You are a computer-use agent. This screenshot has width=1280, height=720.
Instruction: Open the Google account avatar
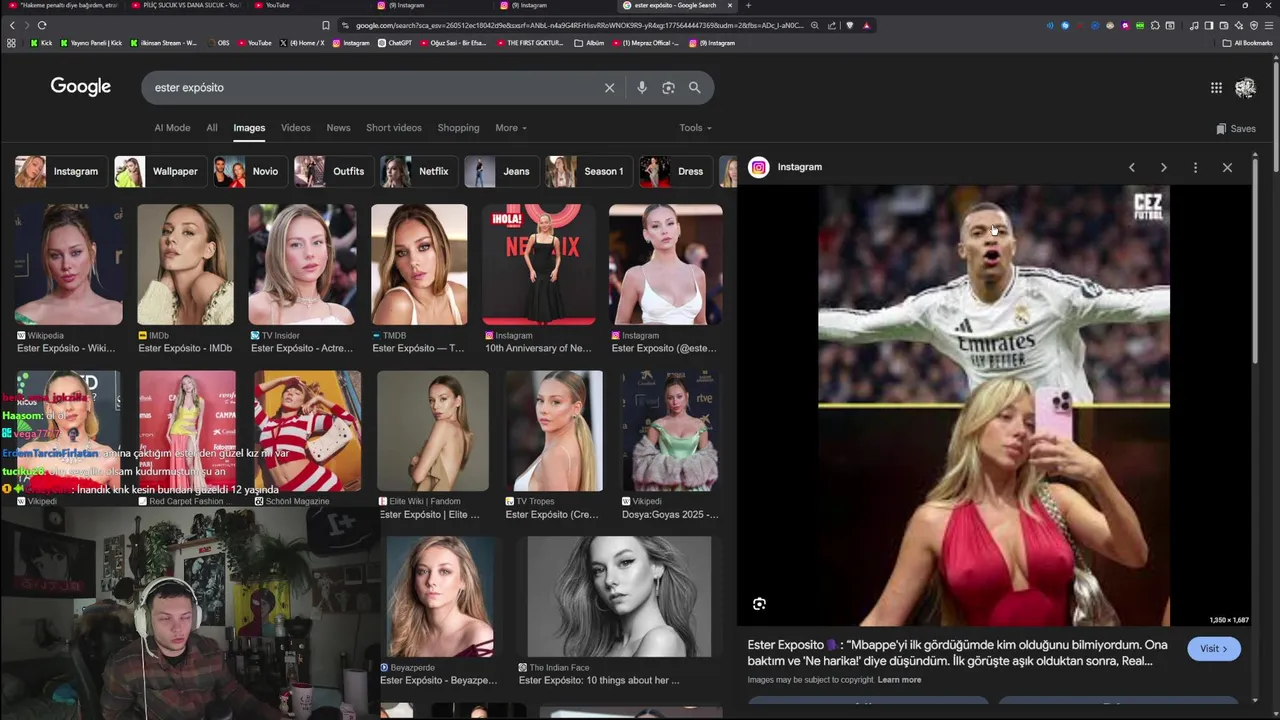tap(1245, 88)
